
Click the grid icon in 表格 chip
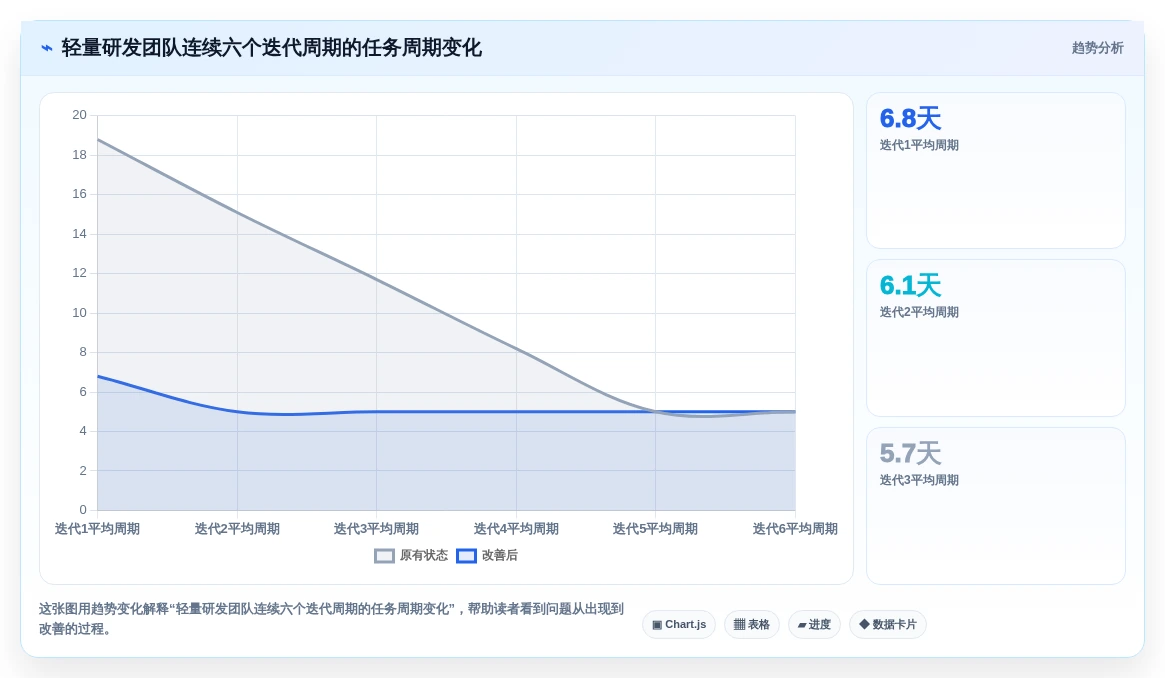pyautogui.click(x=739, y=625)
